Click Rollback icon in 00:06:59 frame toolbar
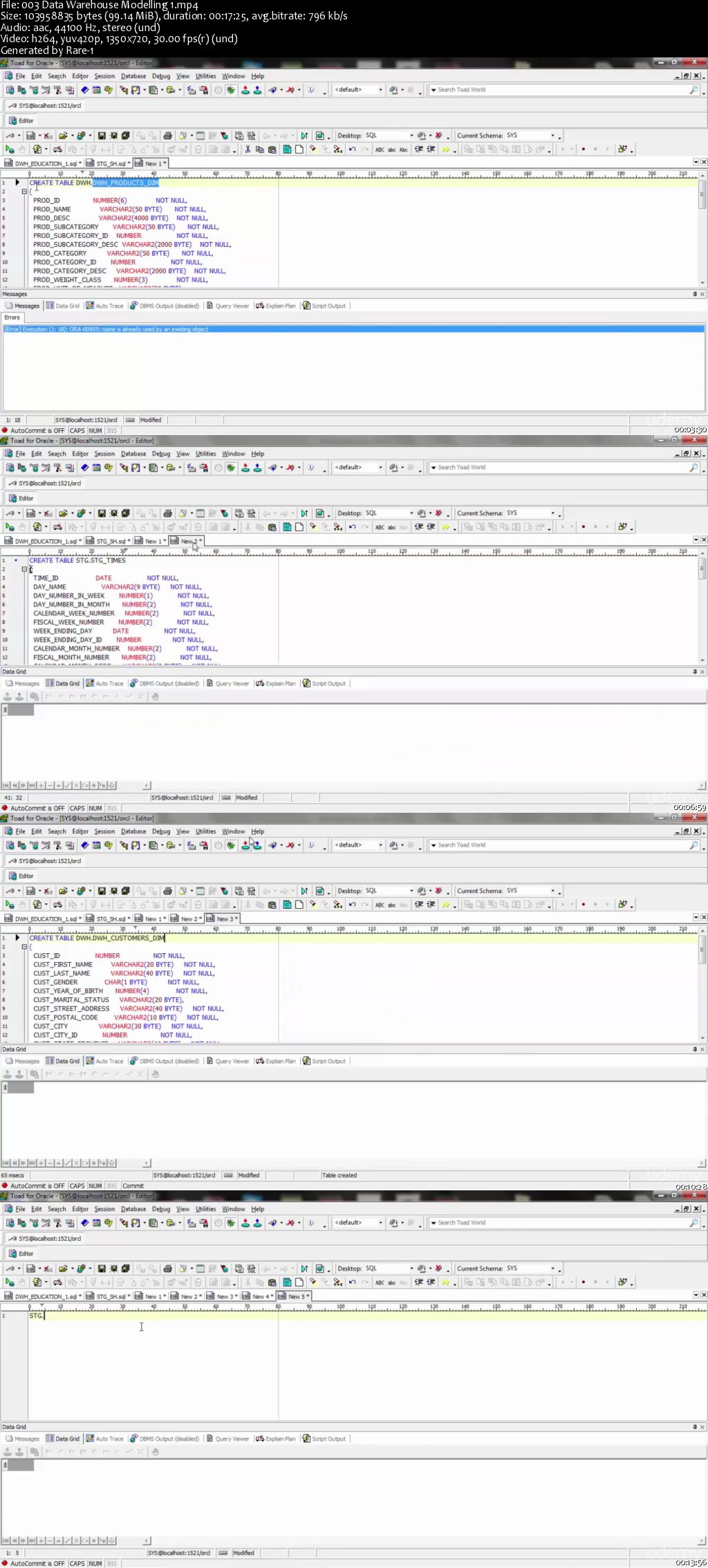The image size is (708, 1568). click(257, 468)
